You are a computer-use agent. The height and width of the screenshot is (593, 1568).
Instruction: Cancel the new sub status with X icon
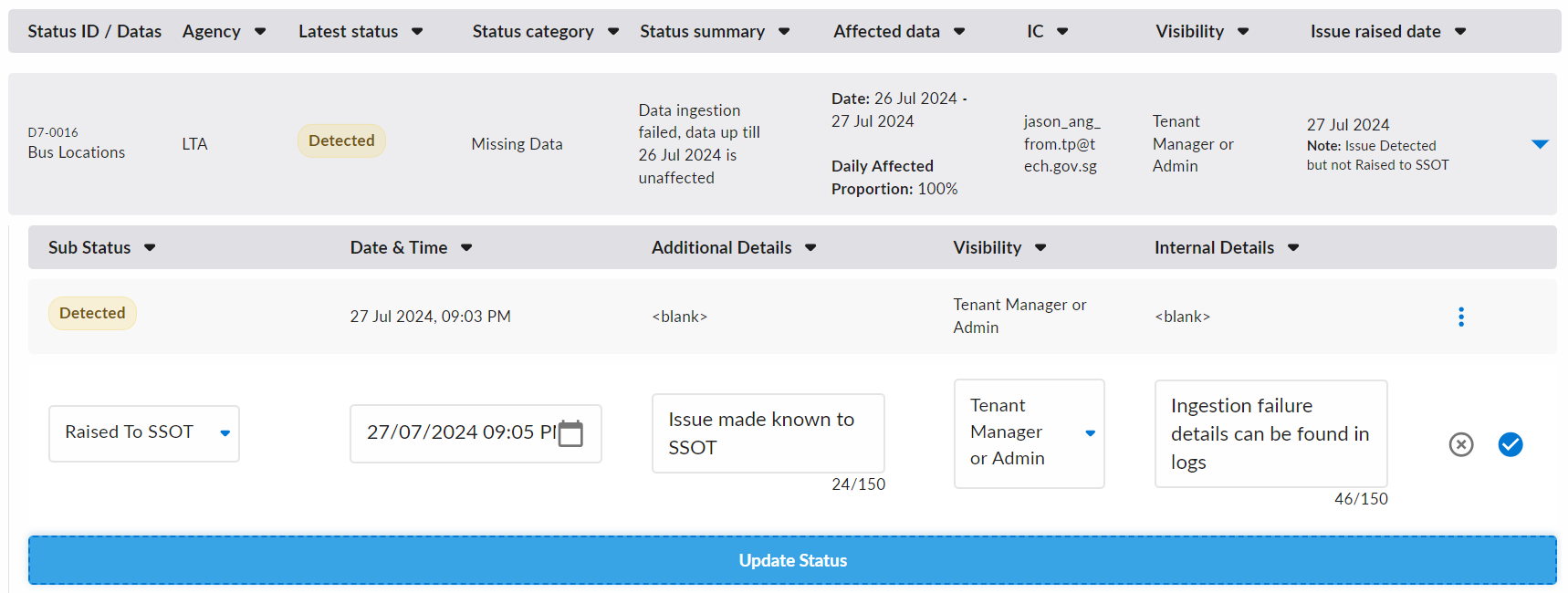pyautogui.click(x=1461, y=444)
